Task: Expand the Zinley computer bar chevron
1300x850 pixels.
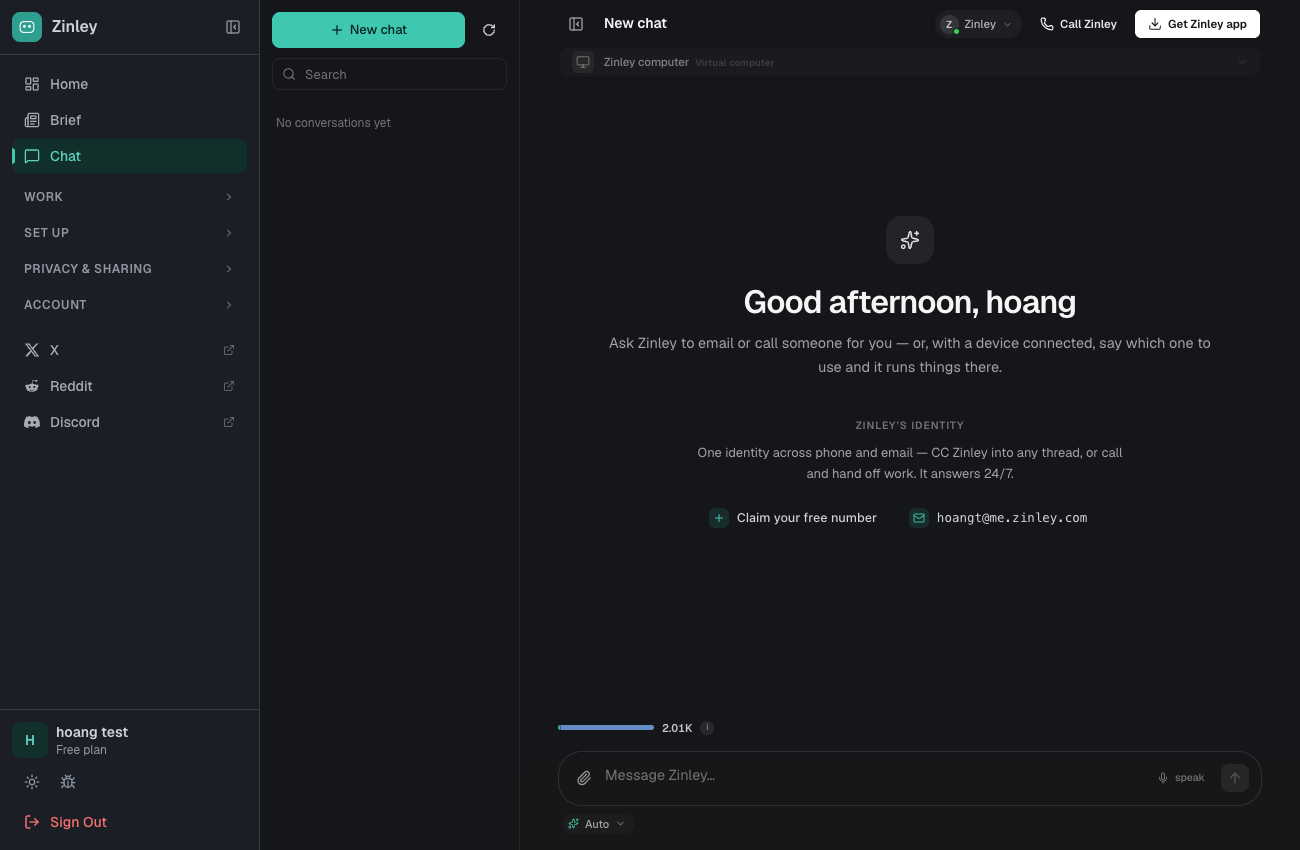Action: 1242,62
